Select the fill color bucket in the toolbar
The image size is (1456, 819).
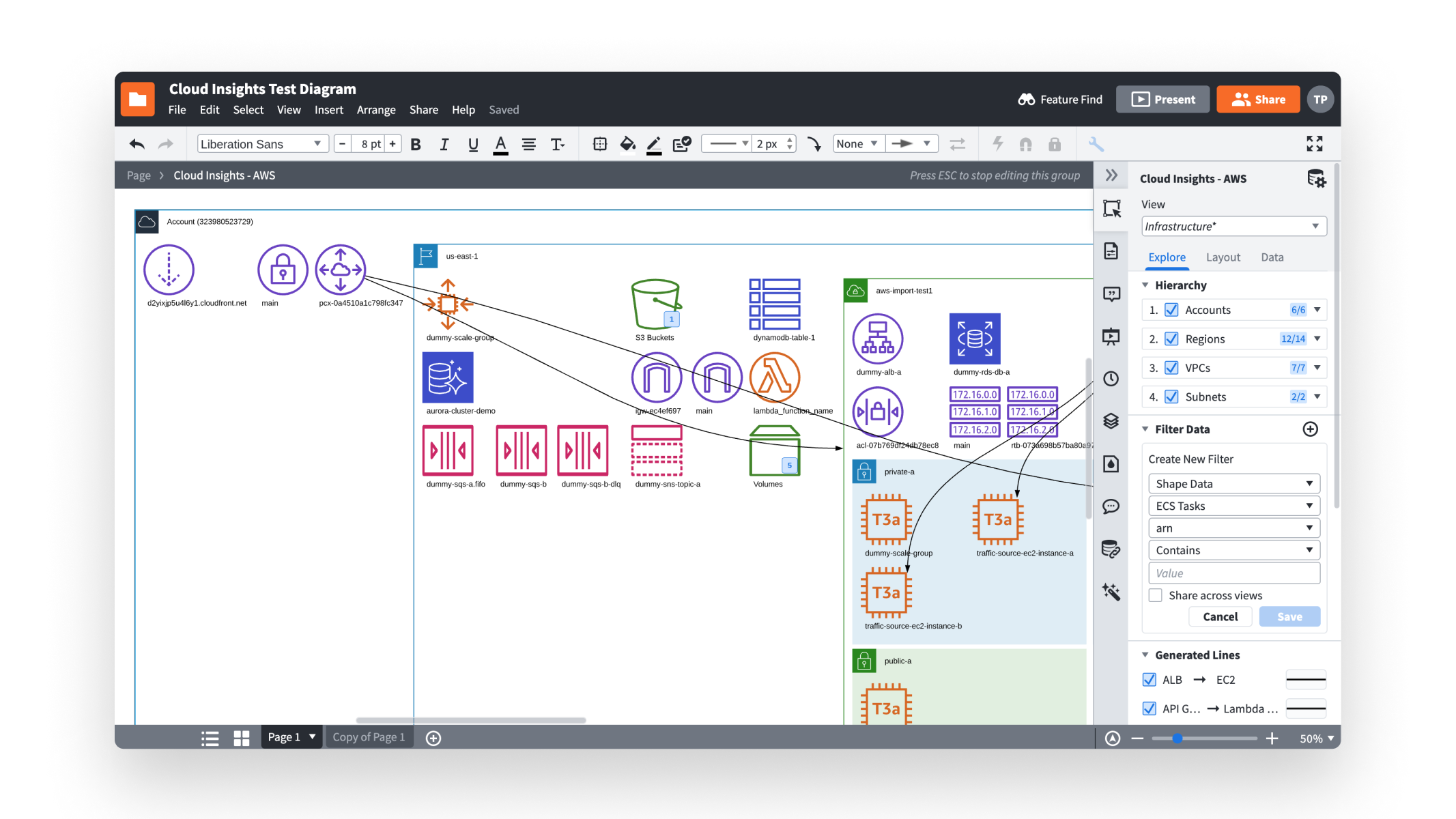(627, 144)
